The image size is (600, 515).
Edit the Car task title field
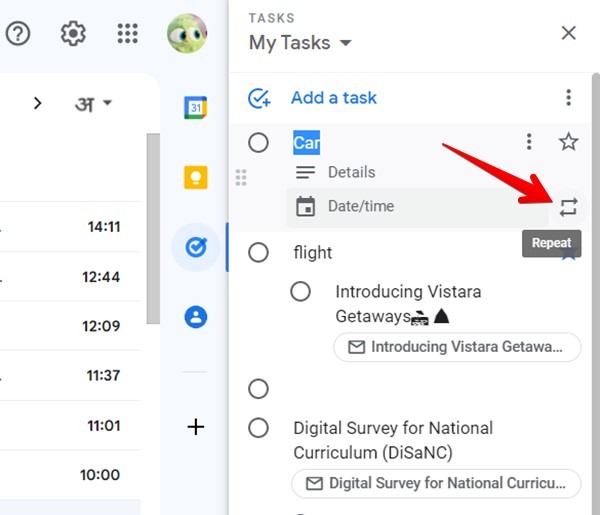click(x=307, y=143)
